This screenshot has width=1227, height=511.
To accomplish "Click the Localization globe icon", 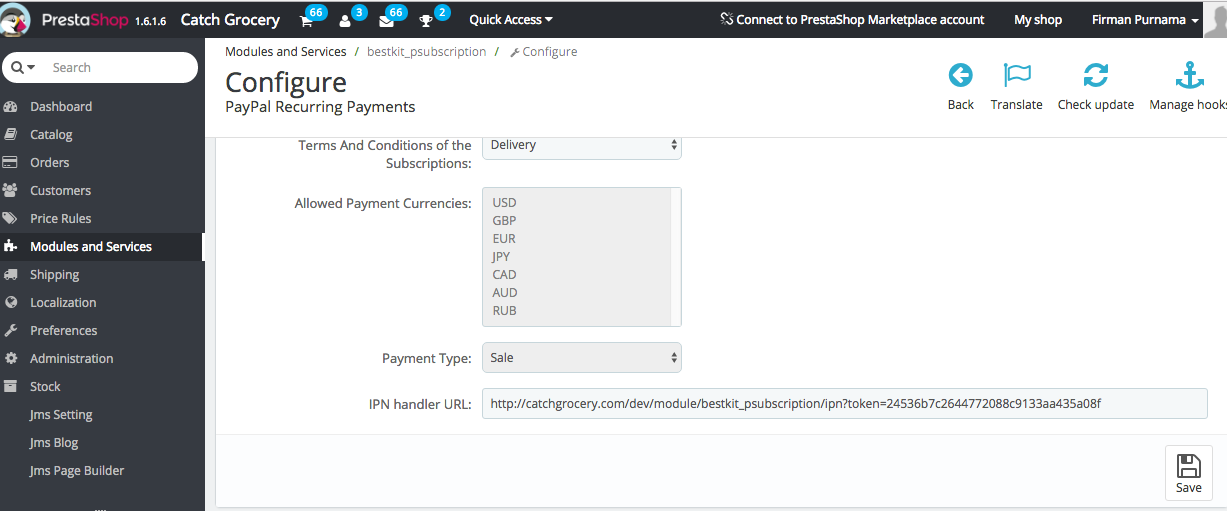I will (x=11, y=302).
